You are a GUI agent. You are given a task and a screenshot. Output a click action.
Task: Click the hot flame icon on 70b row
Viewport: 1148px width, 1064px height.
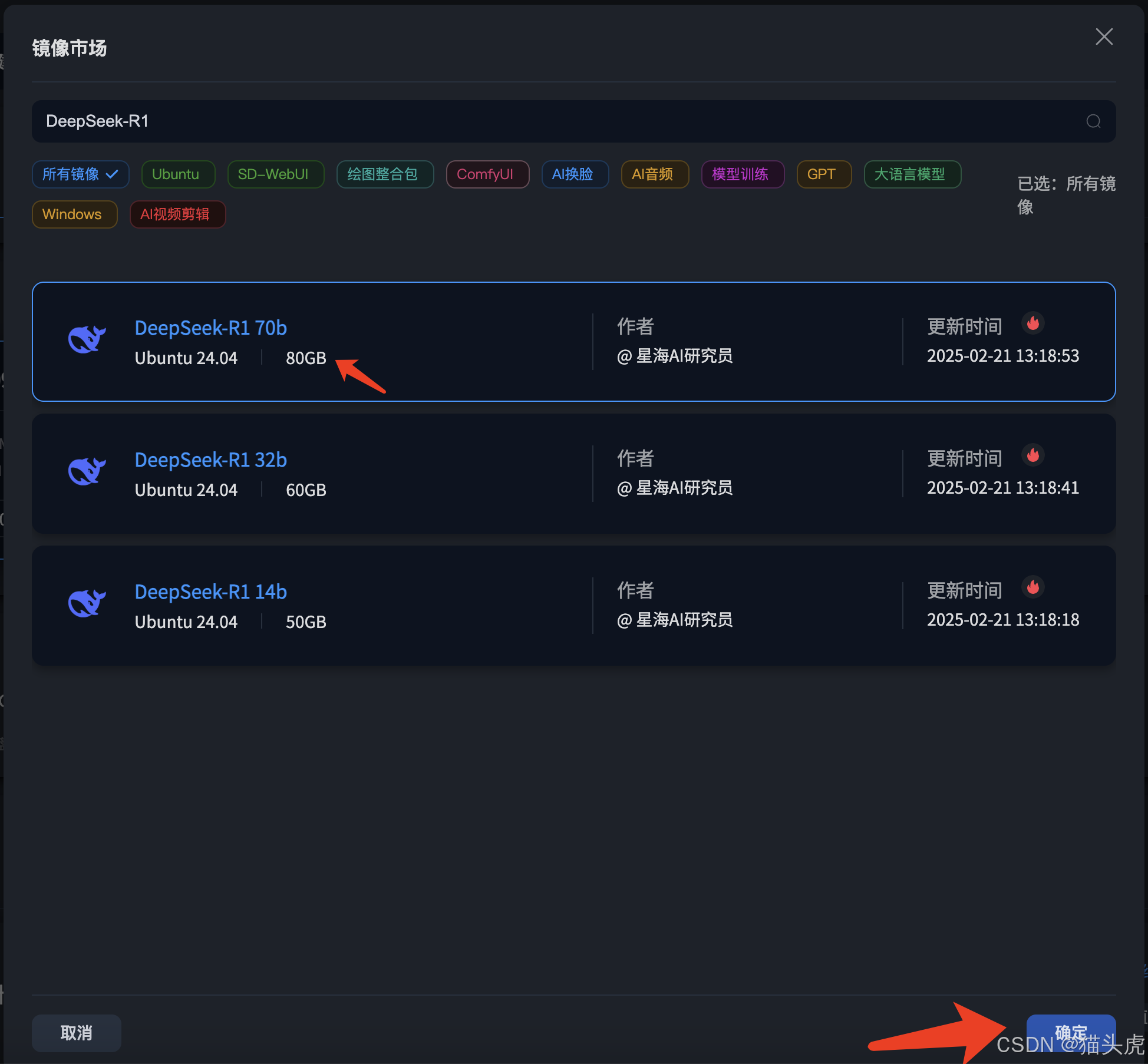(1032, 323)
